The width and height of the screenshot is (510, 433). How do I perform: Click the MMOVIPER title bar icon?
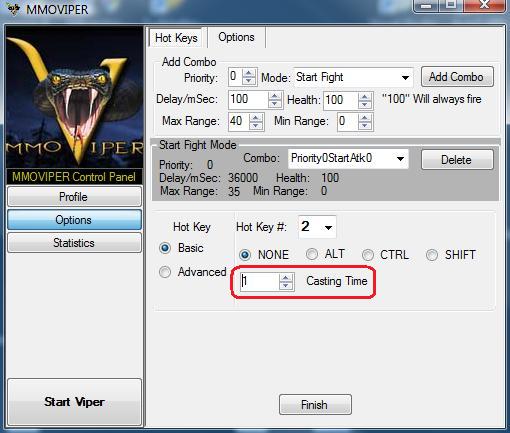pos(14,9)
